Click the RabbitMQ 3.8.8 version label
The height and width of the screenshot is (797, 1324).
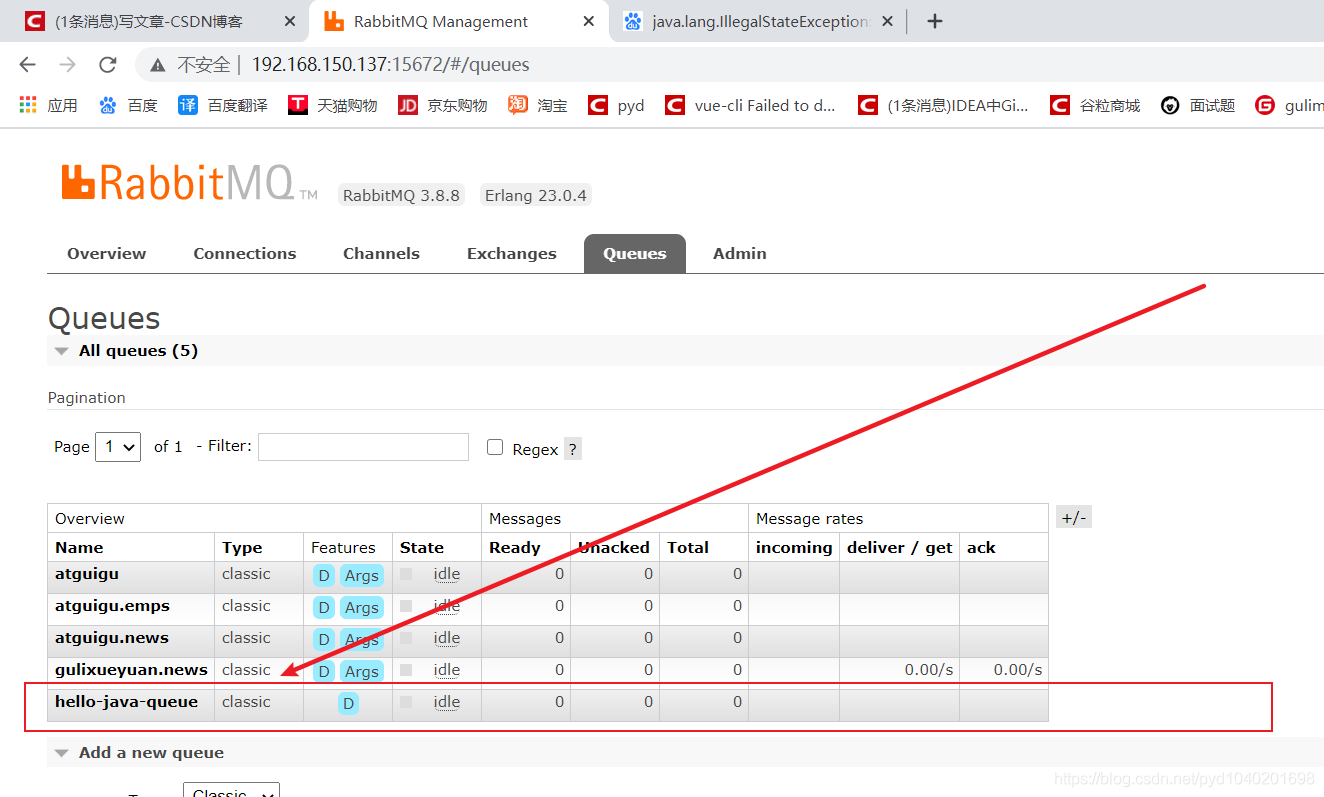401,195
